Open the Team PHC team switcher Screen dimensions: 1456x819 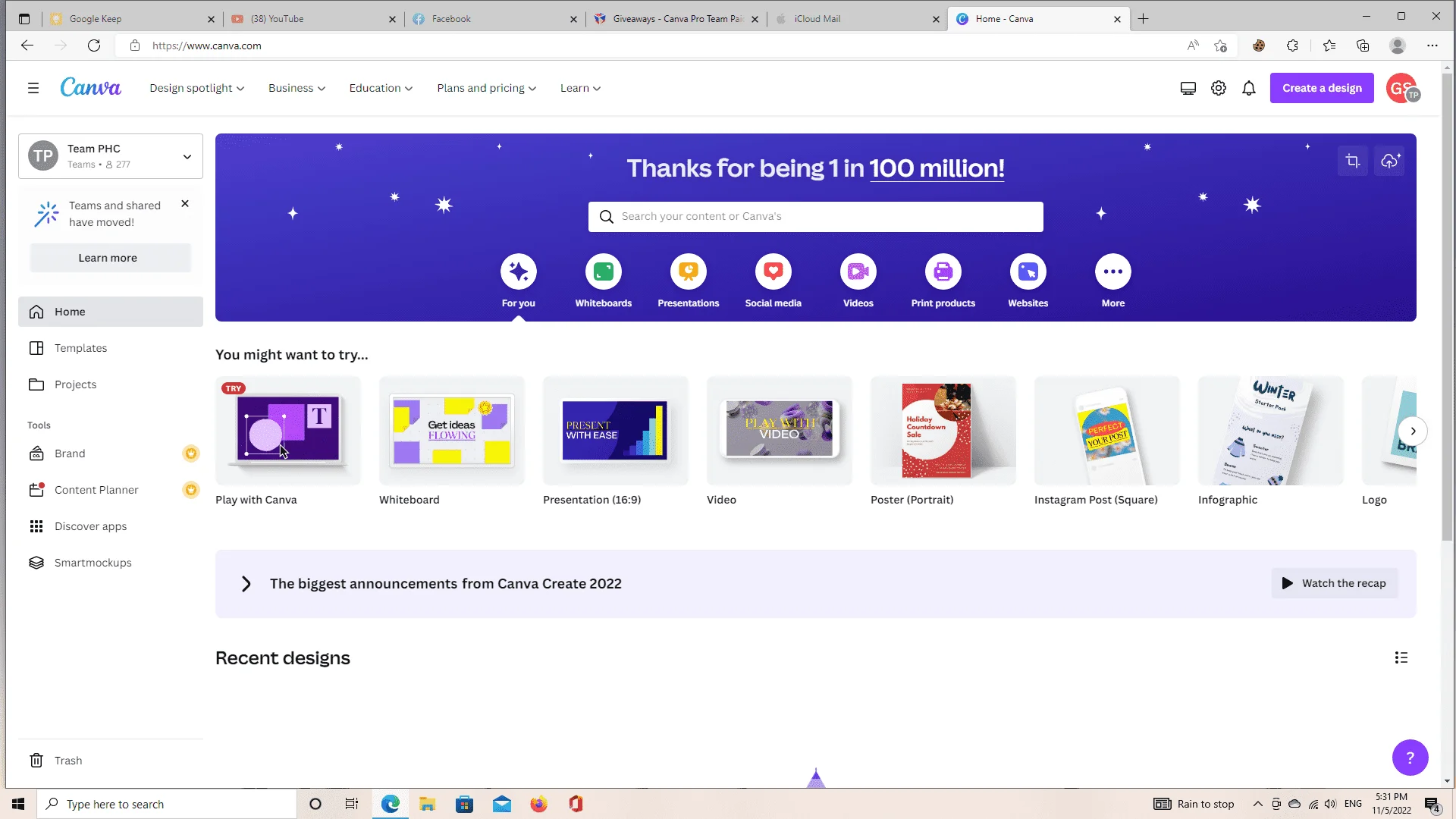(x=111, y=156)
